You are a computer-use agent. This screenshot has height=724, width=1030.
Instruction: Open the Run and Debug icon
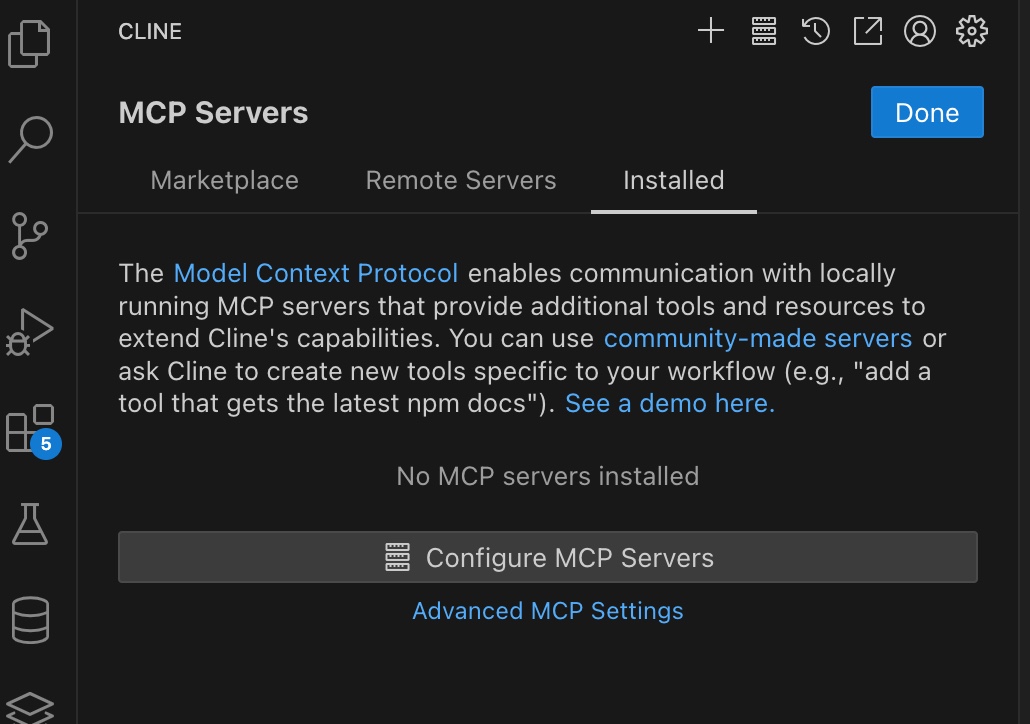click(x=30, y=332)
